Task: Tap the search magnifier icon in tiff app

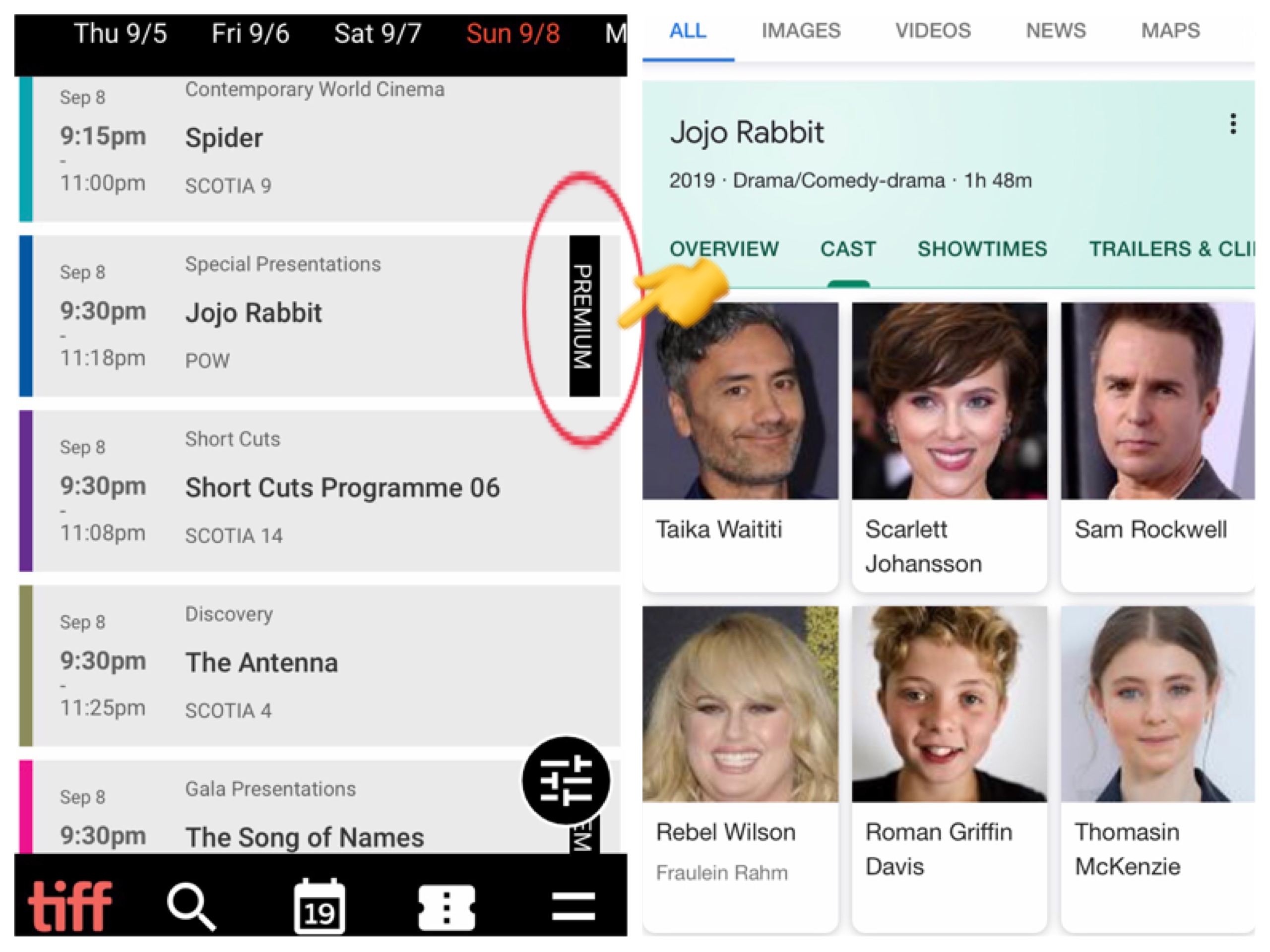Action: click(x=192, y=907)
